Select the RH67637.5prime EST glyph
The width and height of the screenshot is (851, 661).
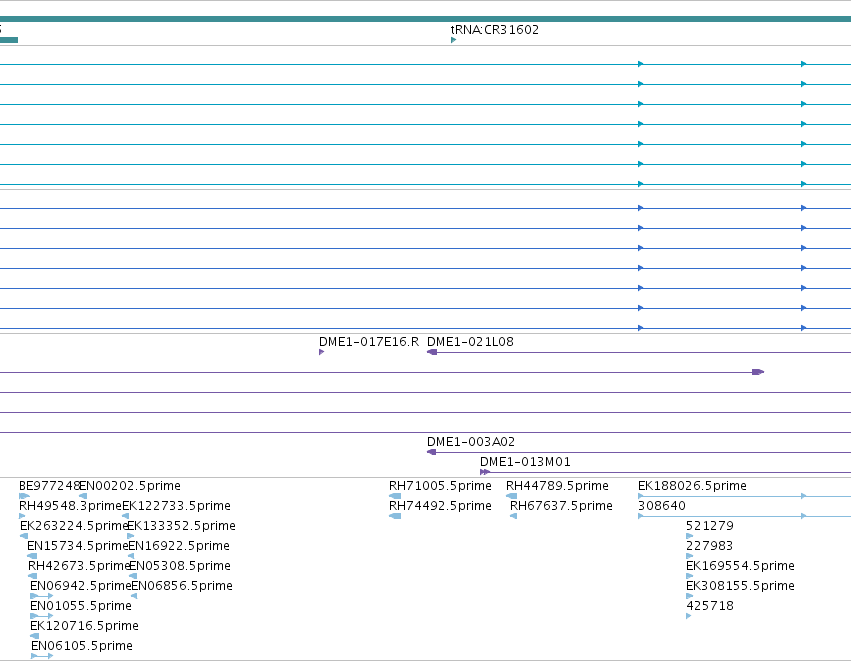point(513,516)
